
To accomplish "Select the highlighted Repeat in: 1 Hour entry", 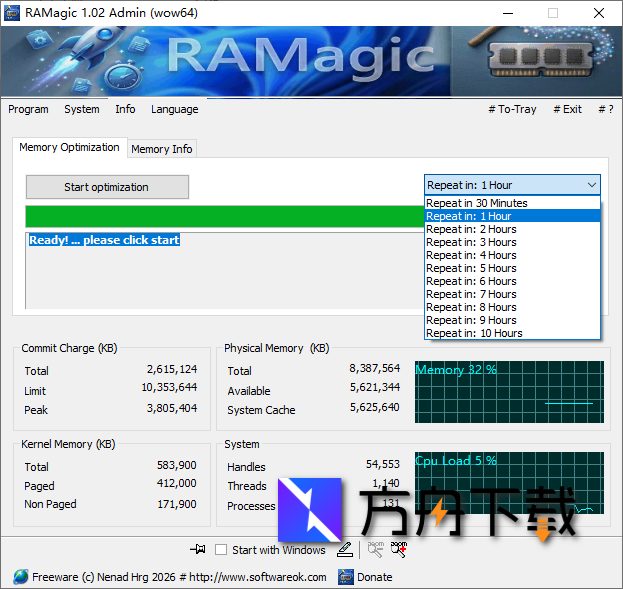I will pyautogui.click(x=512, y=216).
